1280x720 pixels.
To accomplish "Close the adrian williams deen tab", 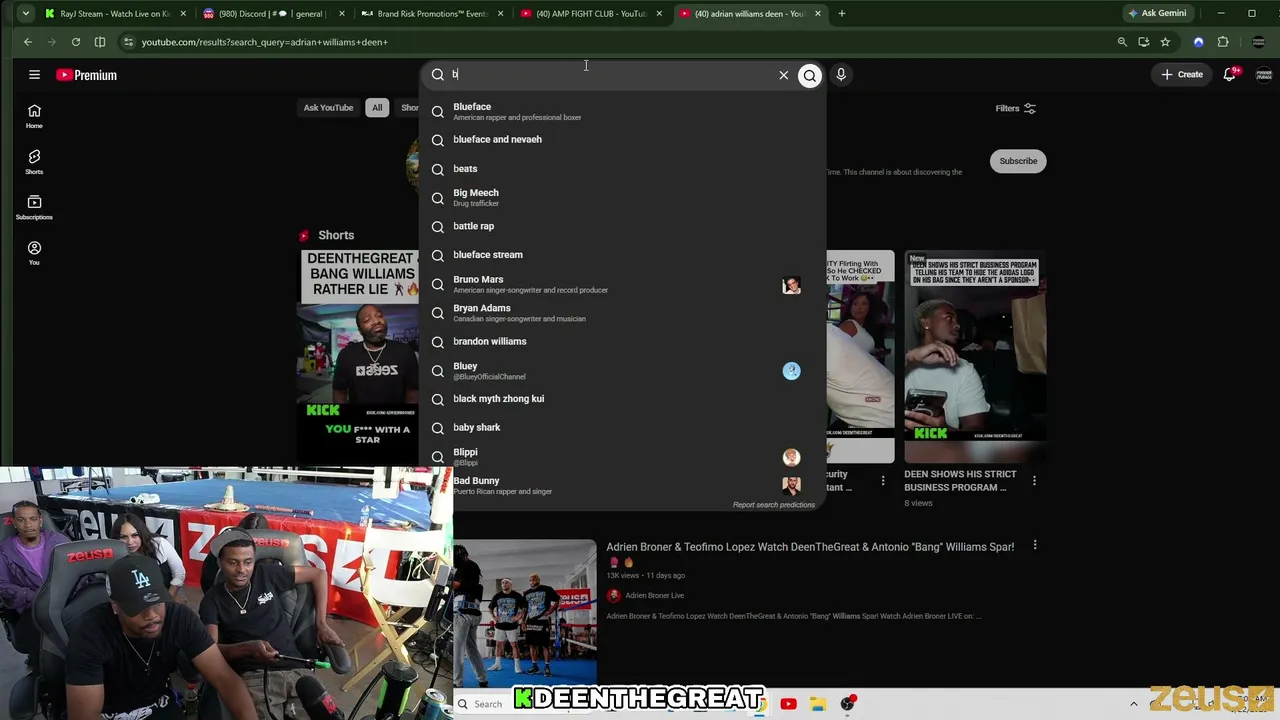I will [818, 14].
